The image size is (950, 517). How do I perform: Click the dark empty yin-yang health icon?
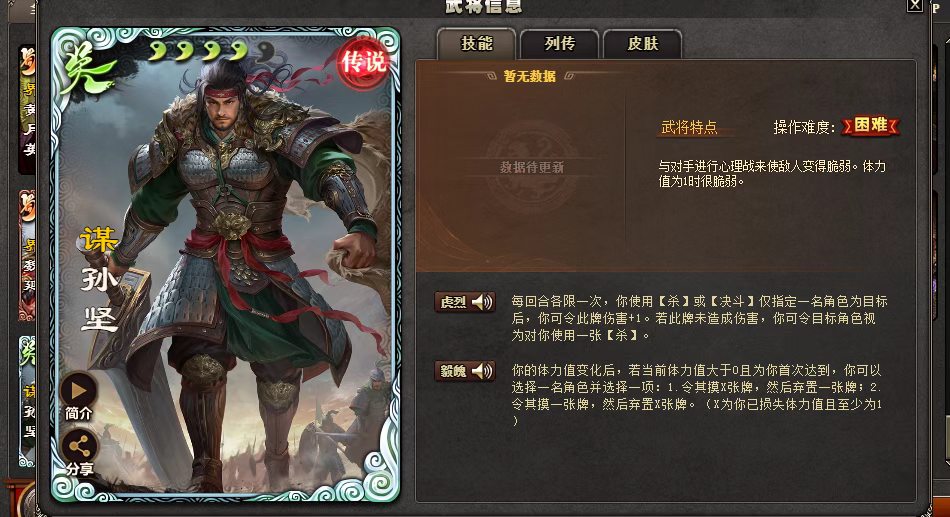(x=264, y=53)
